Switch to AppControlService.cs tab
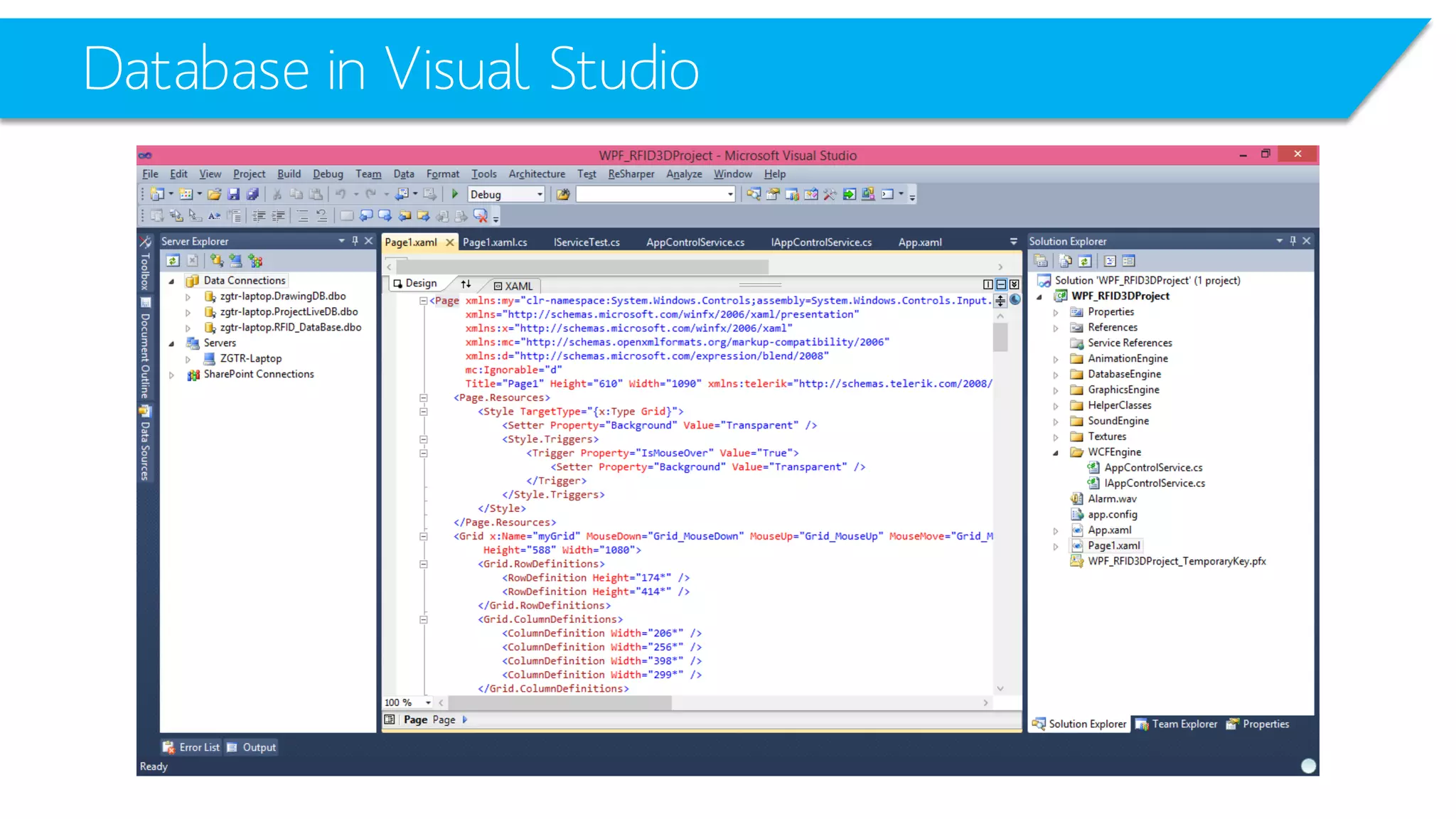The image size is (1456, 819). [695, 242]
